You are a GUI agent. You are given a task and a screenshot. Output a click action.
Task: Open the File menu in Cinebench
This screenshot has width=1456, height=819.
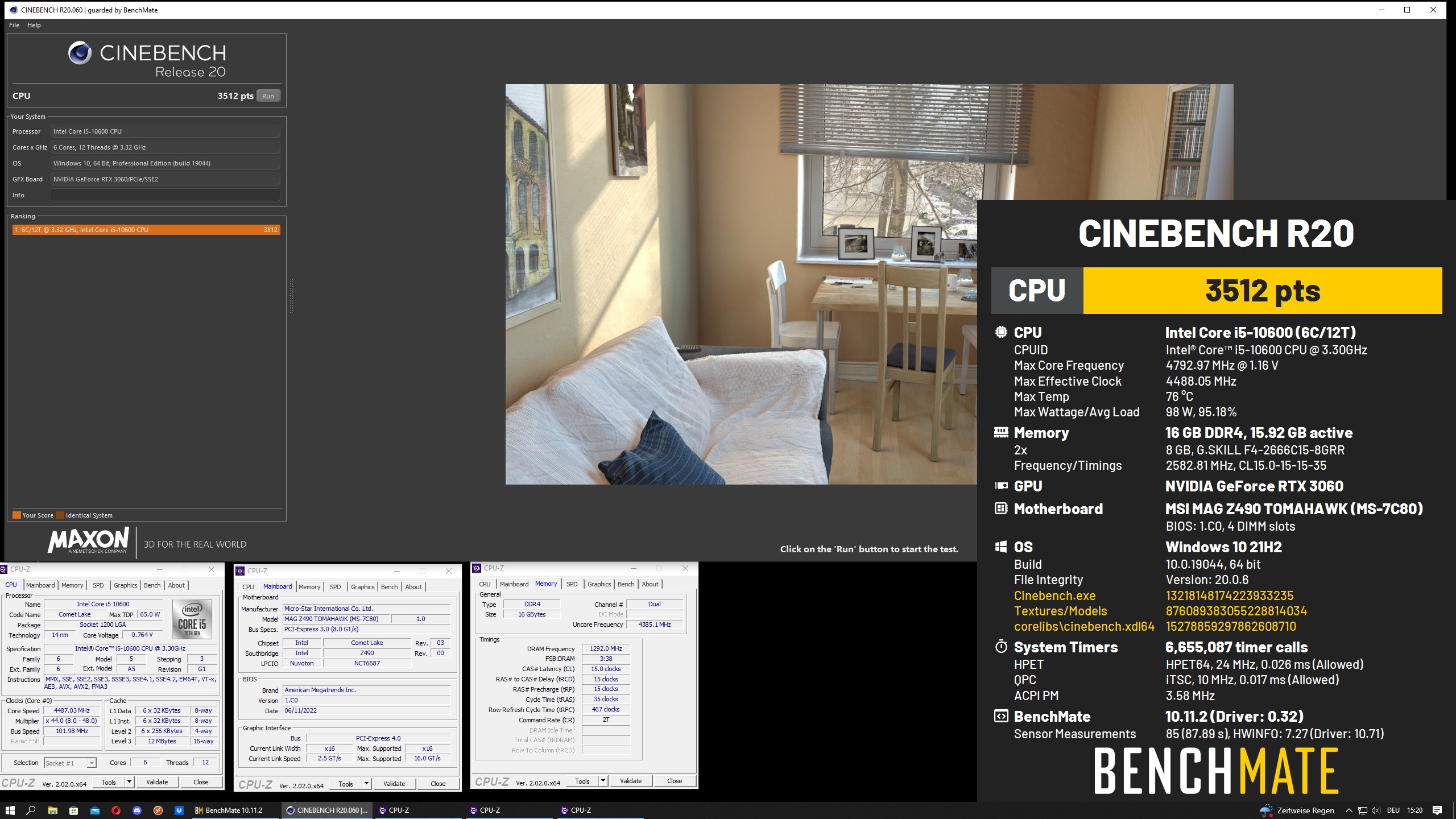pos(14,25)
